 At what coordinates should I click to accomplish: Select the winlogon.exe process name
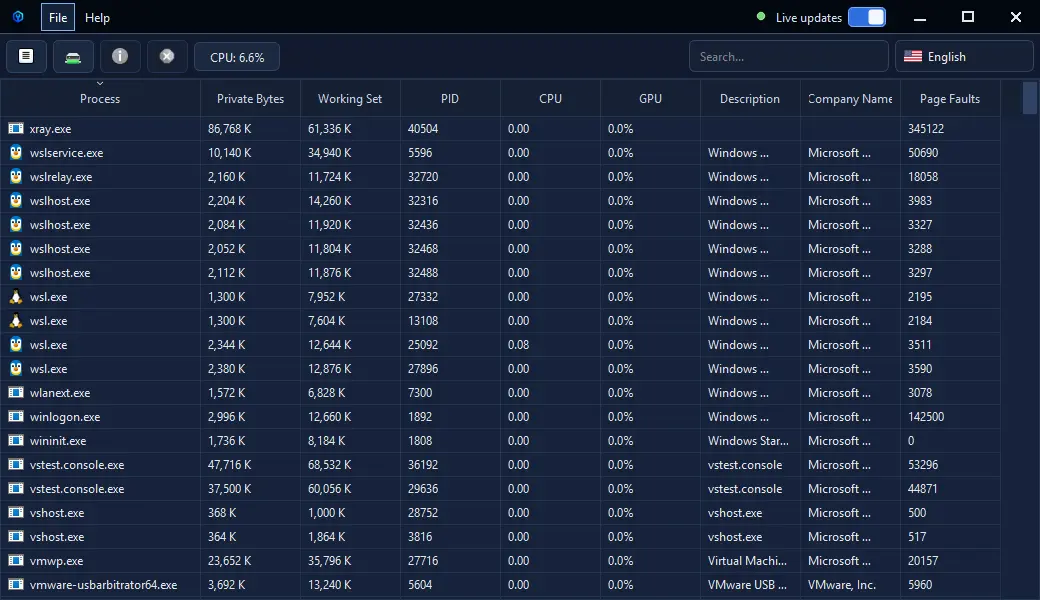(x=65, y=417)
